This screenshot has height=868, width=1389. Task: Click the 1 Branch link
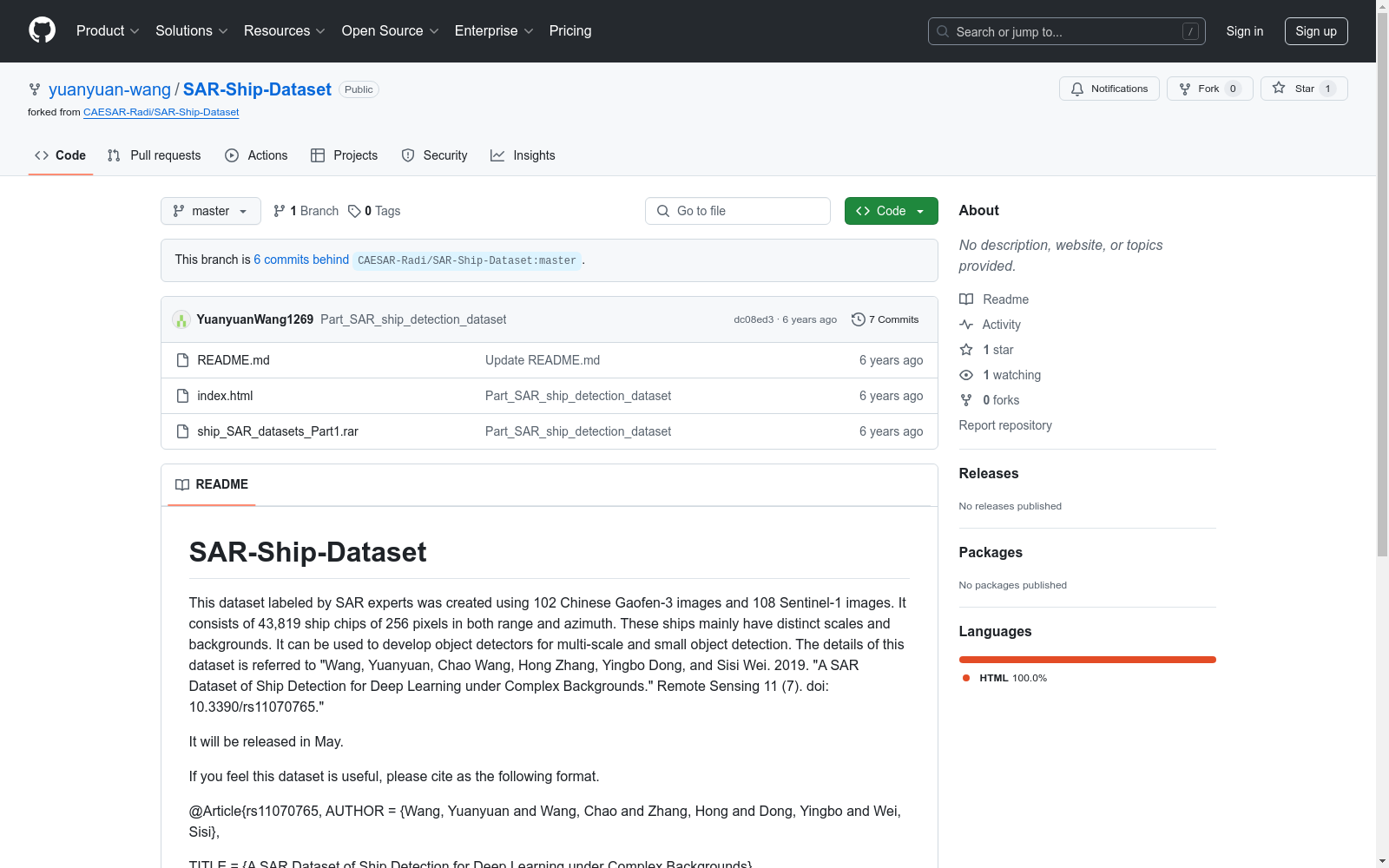pyautogui.click(x=306, y=211)
